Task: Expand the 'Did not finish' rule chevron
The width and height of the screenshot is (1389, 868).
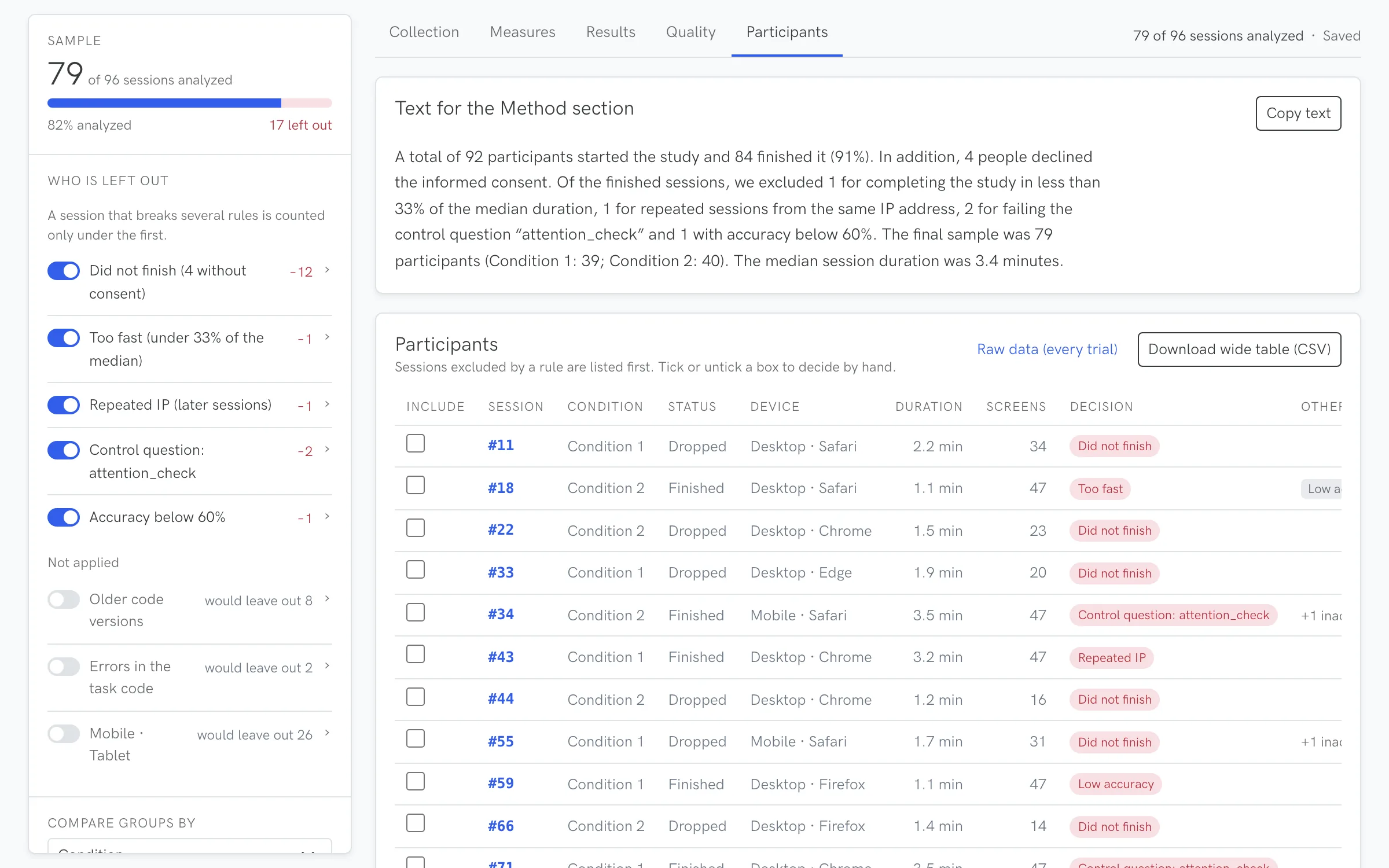Action: 327,270
